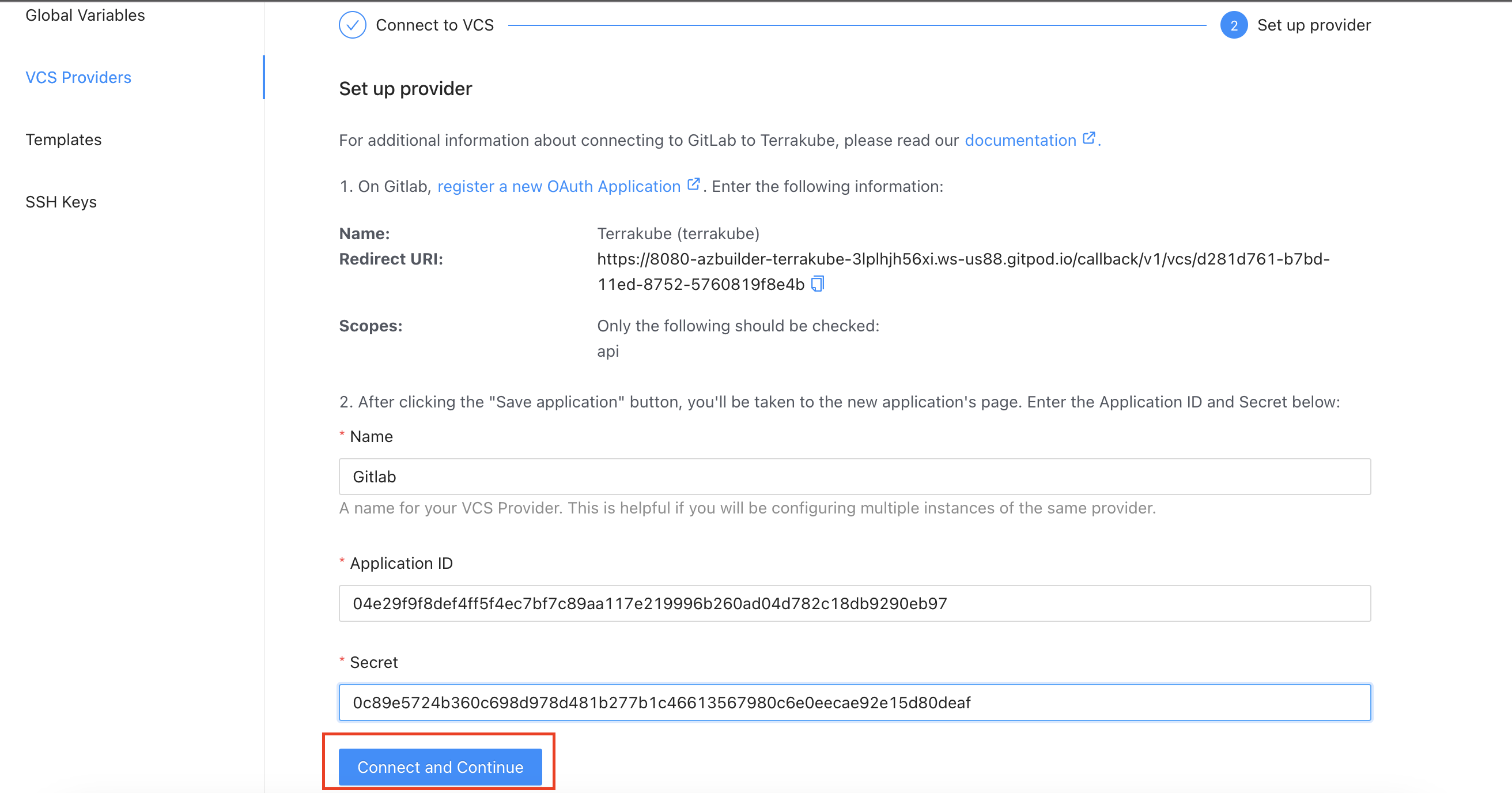The width and height of the screenshot is (1512, 793).
Task: Open Global Variables in sidebar
Action: coord(85,15)
